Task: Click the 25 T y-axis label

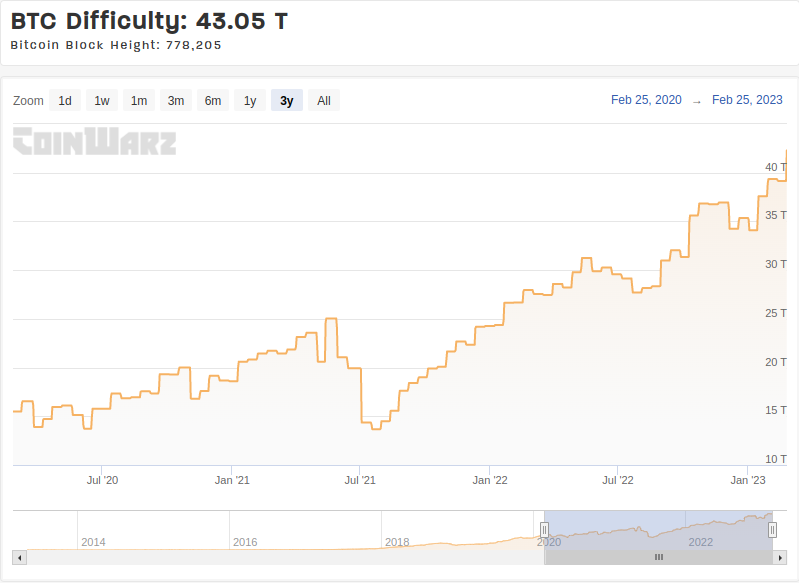Action: coord(776,313)
